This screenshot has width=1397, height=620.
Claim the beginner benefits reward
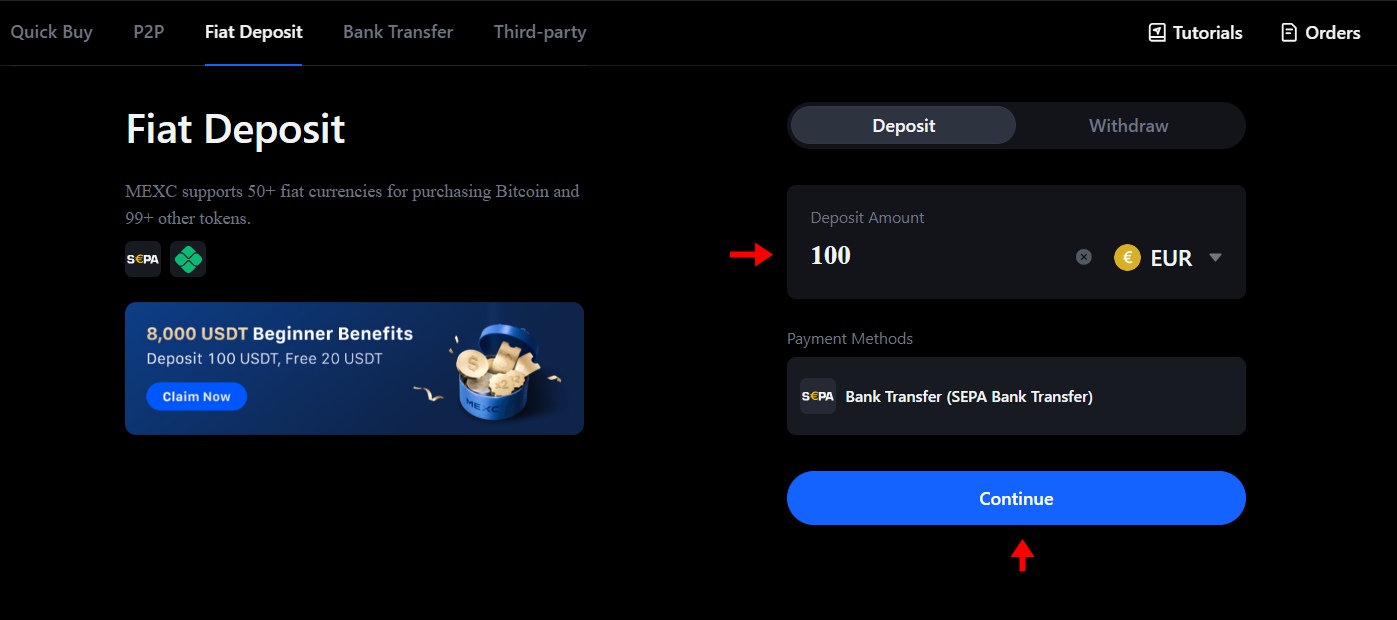[x=196, y=396]
